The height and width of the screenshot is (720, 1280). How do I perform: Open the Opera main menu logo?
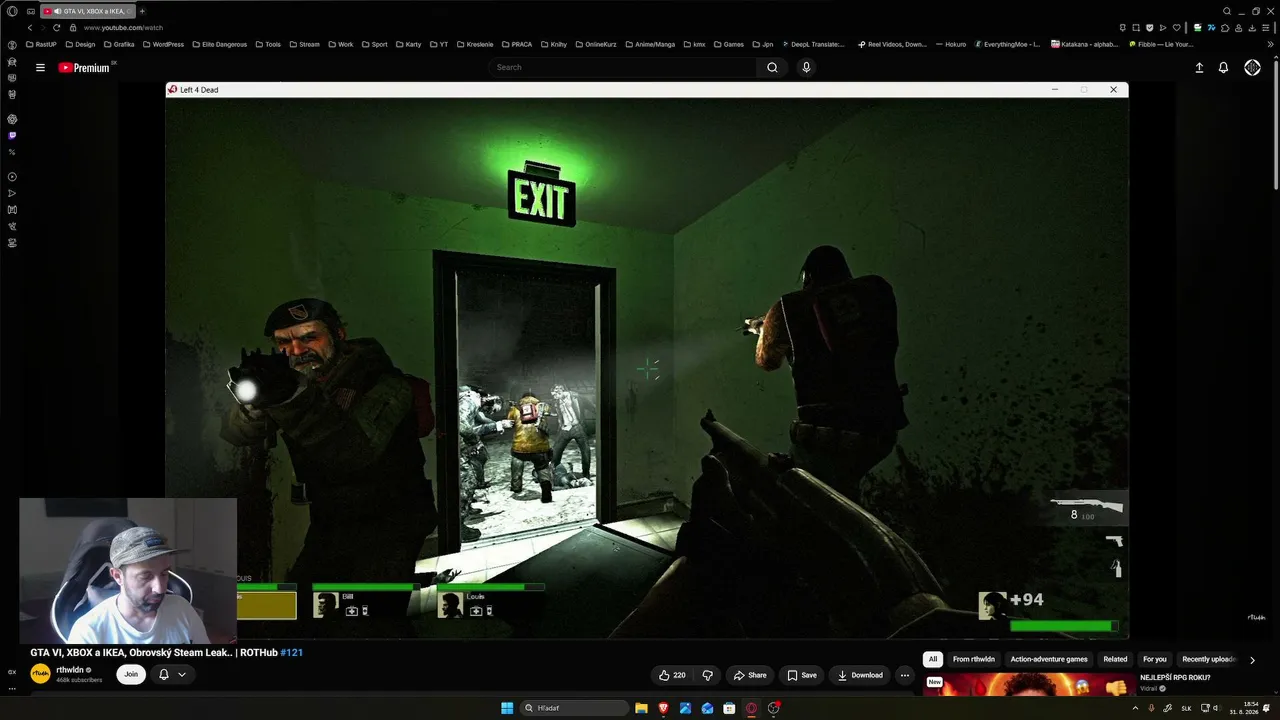[x=12, y=11]
